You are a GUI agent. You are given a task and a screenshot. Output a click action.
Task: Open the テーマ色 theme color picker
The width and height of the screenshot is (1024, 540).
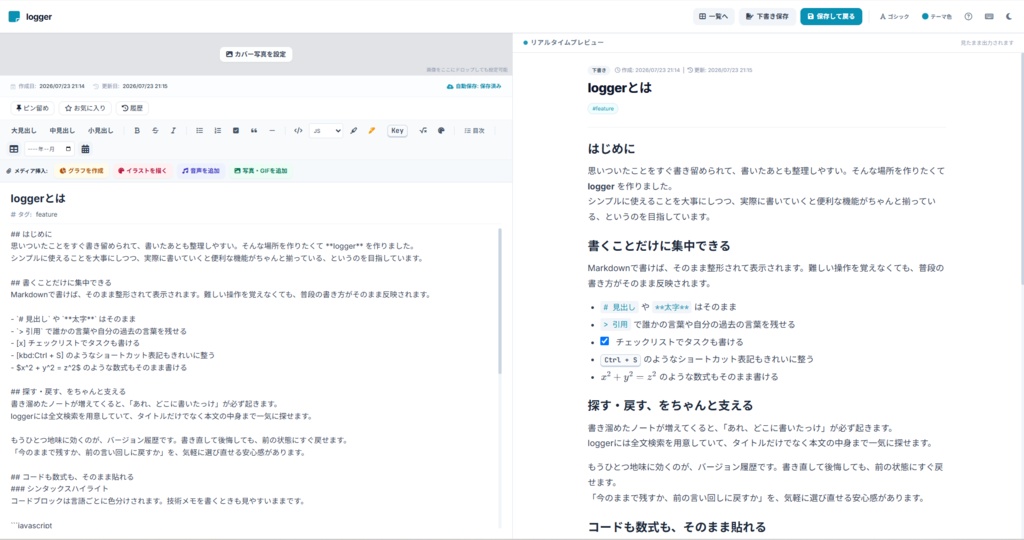[x=936, y=16]
